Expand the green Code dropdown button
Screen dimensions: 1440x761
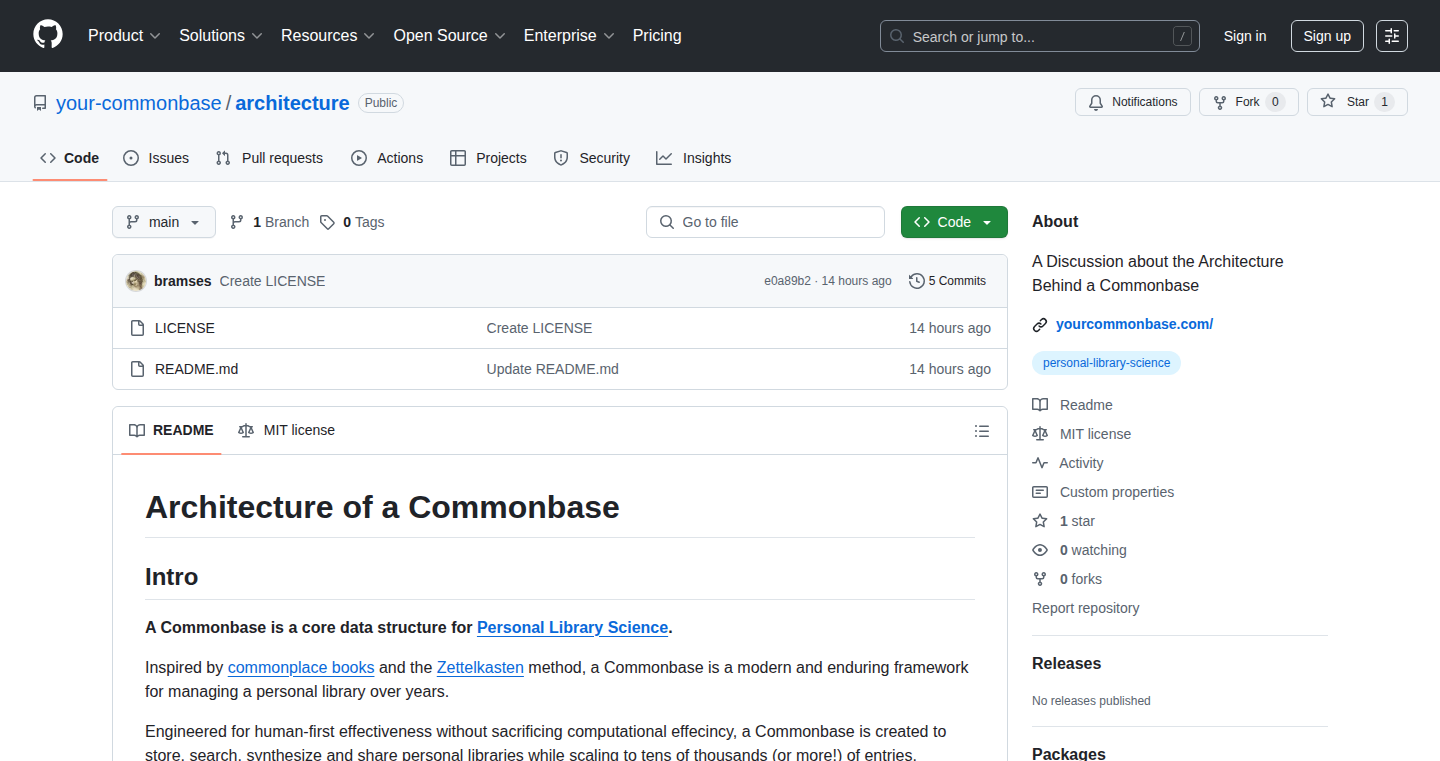click(x=954, y=222)
